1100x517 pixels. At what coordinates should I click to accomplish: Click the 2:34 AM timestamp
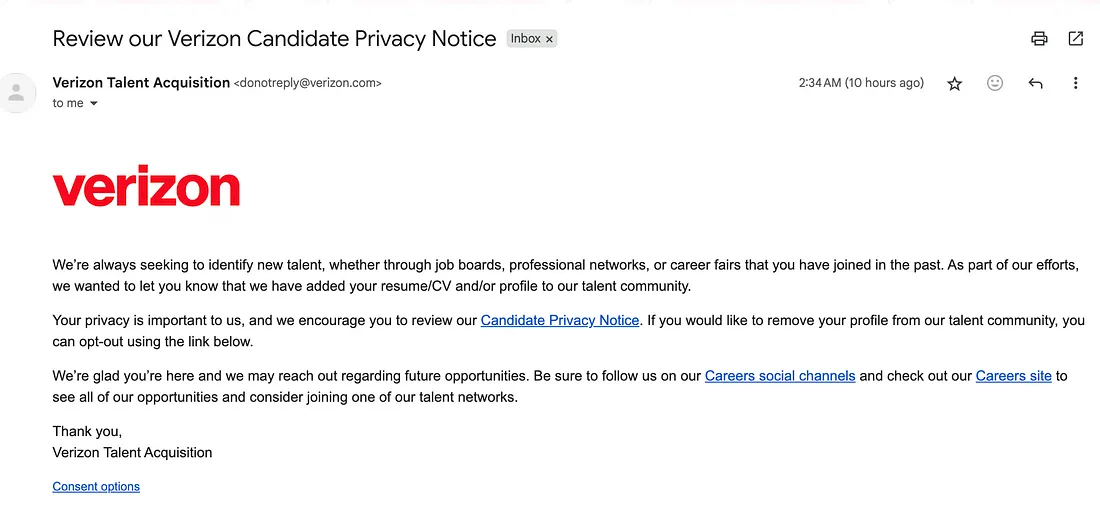pos(861,83)
